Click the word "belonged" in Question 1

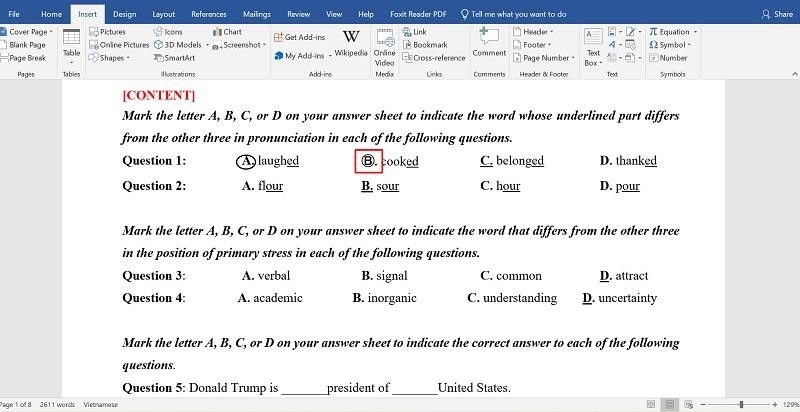(x=520, y=161)
